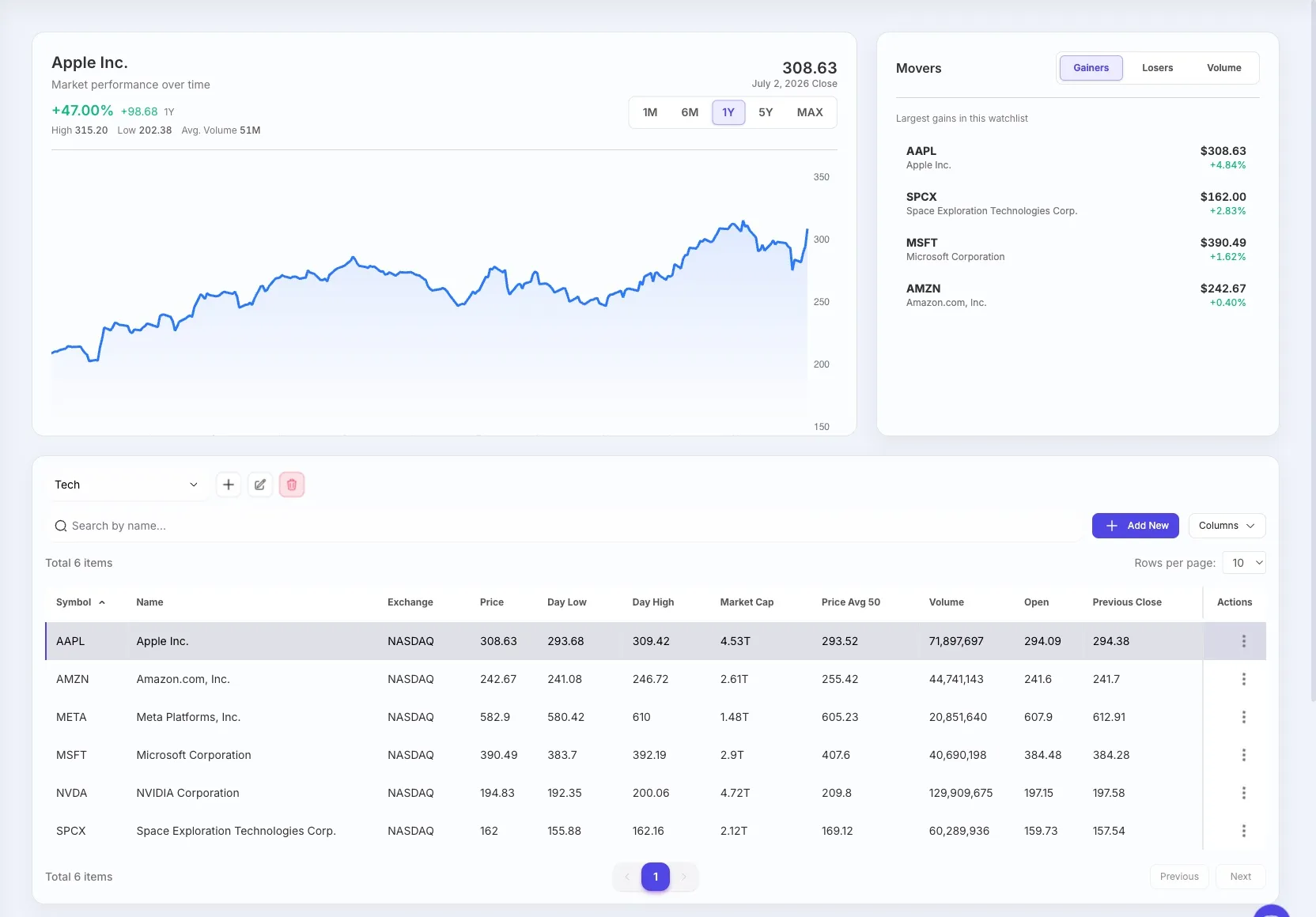1316x917 pixels.
Task: Click the Amazon.com, Inc. name cell
Action: pyautogui.click(x=183, y=679)
